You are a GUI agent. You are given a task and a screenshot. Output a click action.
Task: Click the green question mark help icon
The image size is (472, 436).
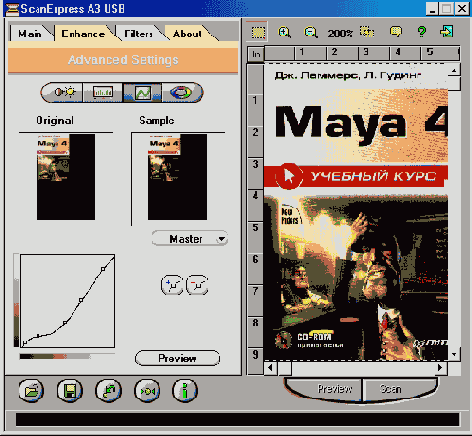pos(422,32)
